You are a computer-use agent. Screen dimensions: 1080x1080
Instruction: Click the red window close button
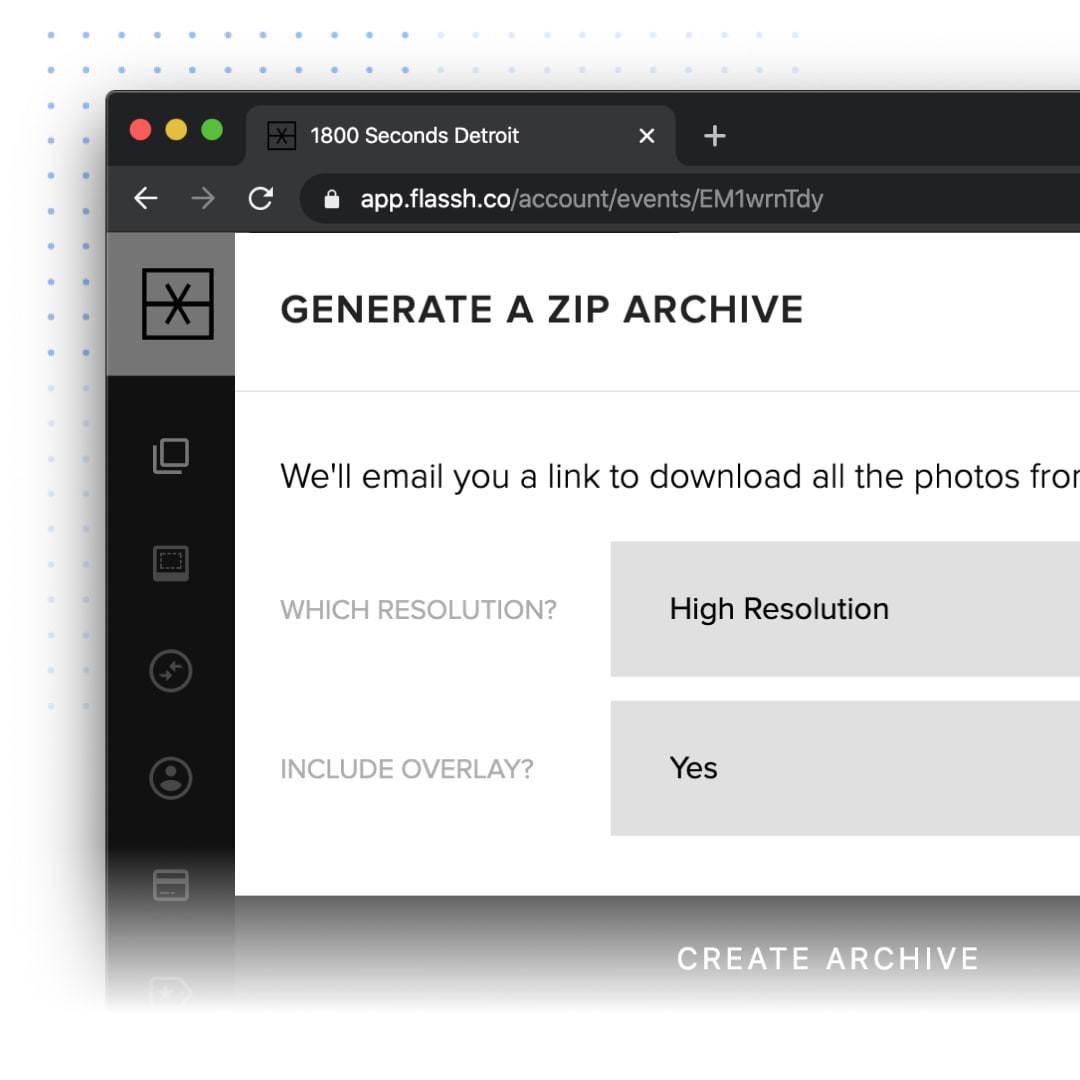point(141,129)
